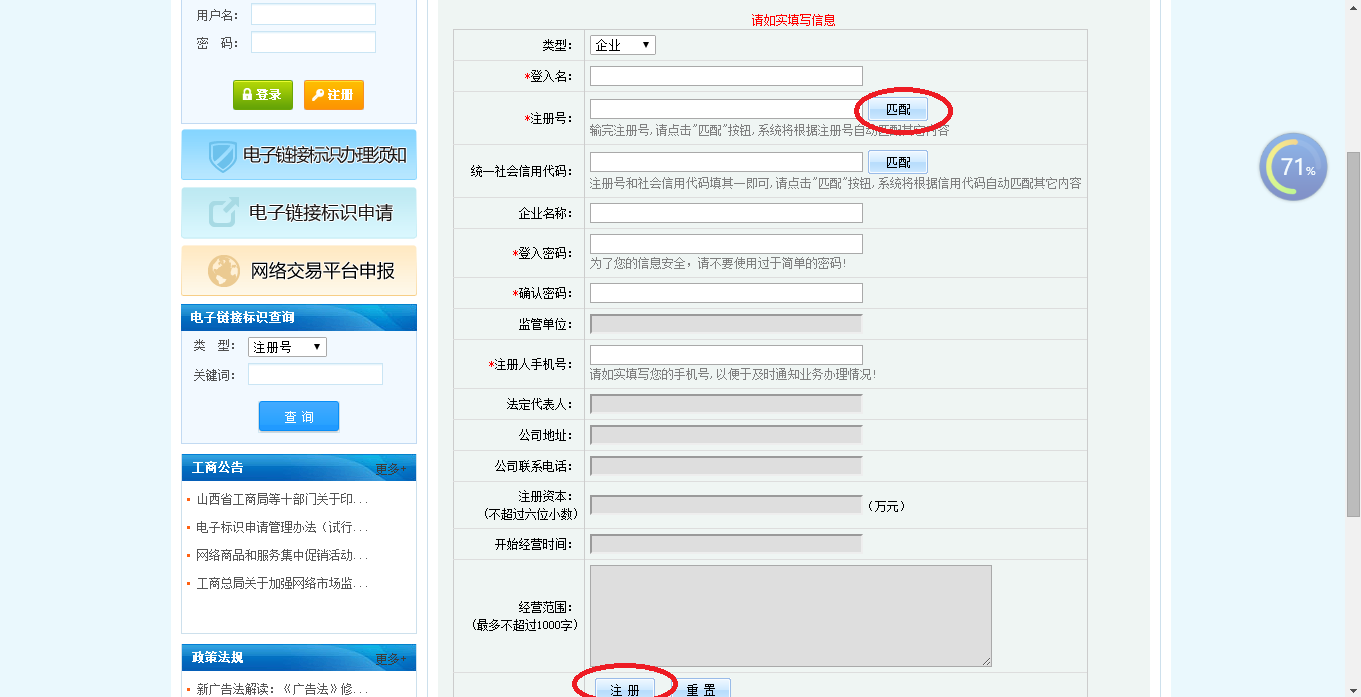
Task: Click 匹配 button next to 注册号 field
Action: [x=897, y=109]
